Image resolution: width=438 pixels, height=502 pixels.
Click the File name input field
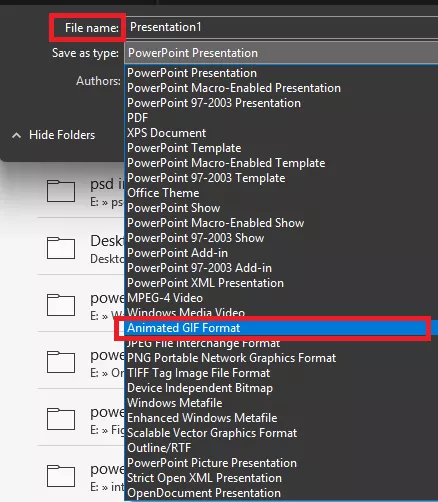282,27
